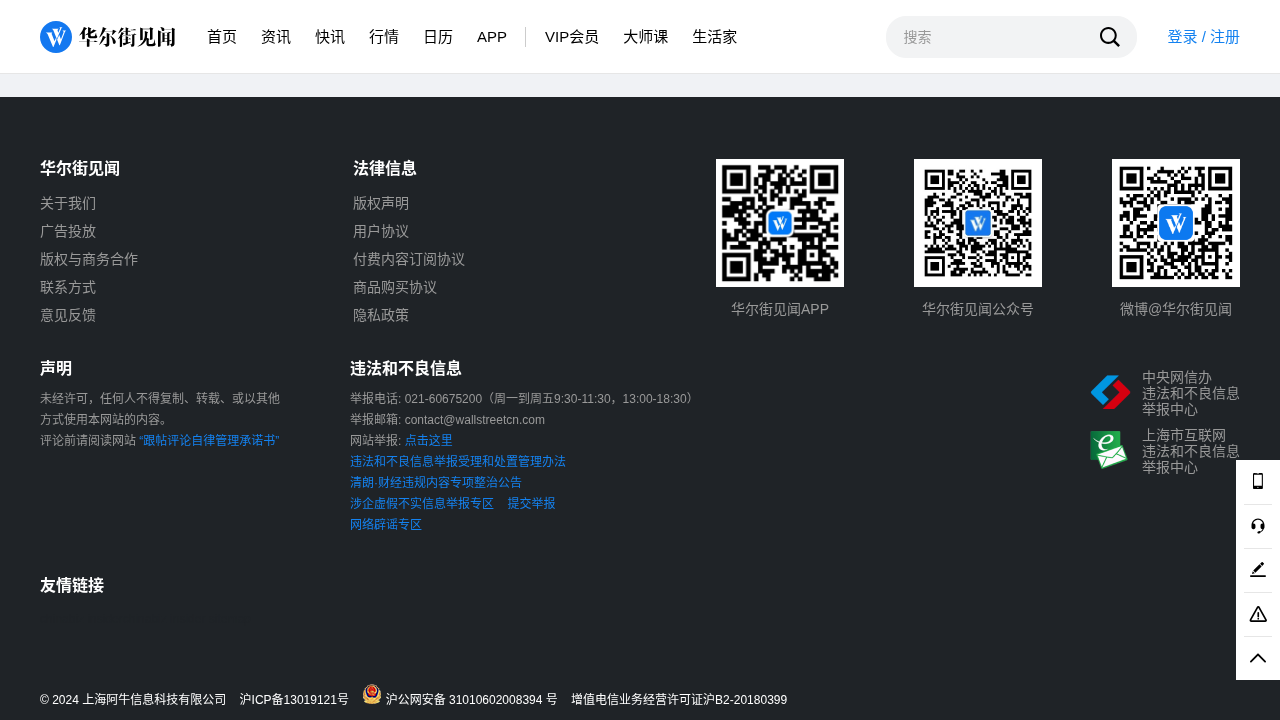Click the 中央网信办 report center icon
The image size is (1280, 720).
click(x=1110, y=393)
